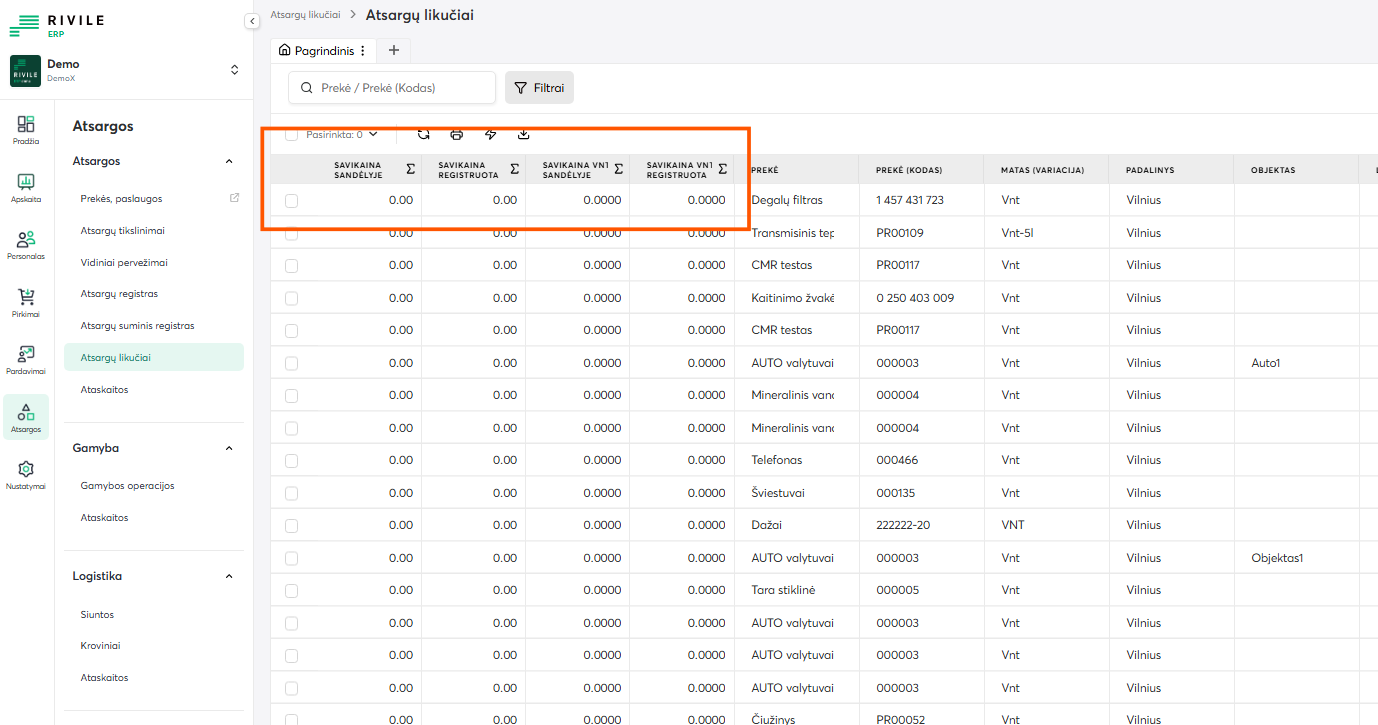Select the Telefonas row checkbox
This screenshot has width=1378, height=725.
pos(291,461)
